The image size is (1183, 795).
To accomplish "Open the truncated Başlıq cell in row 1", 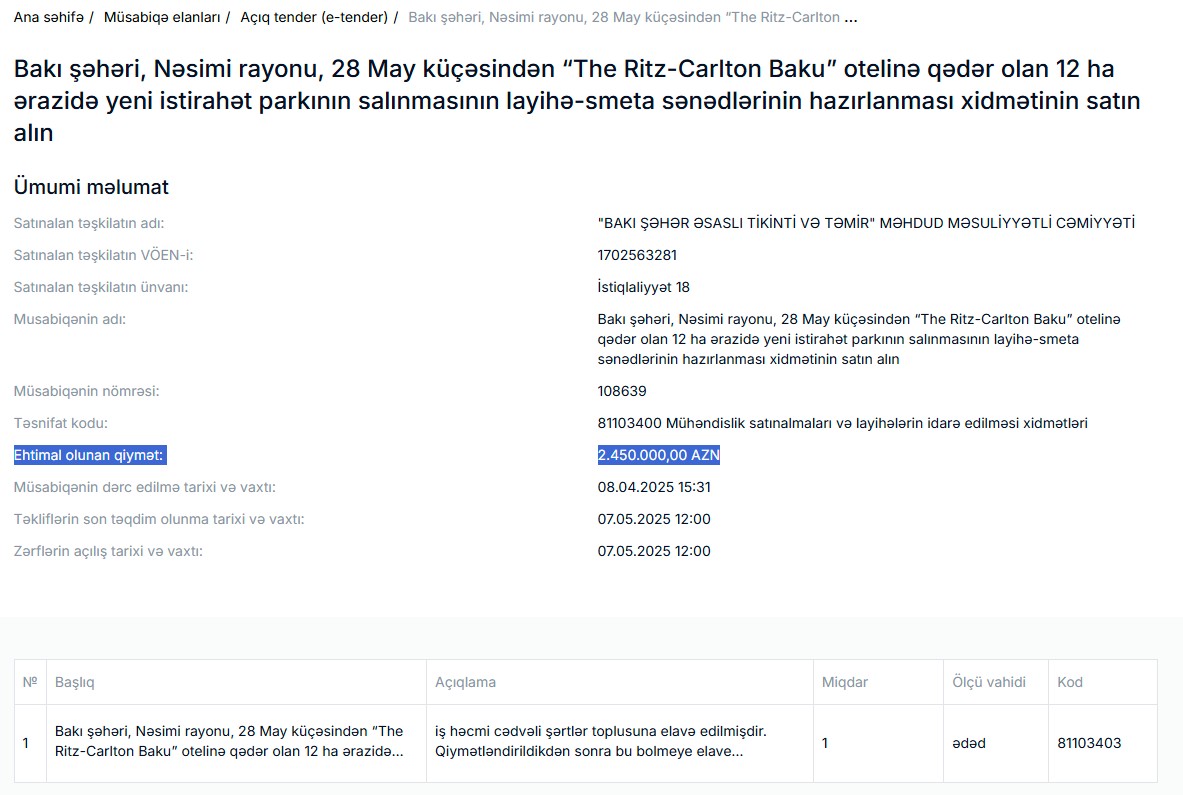I will 229,742.
